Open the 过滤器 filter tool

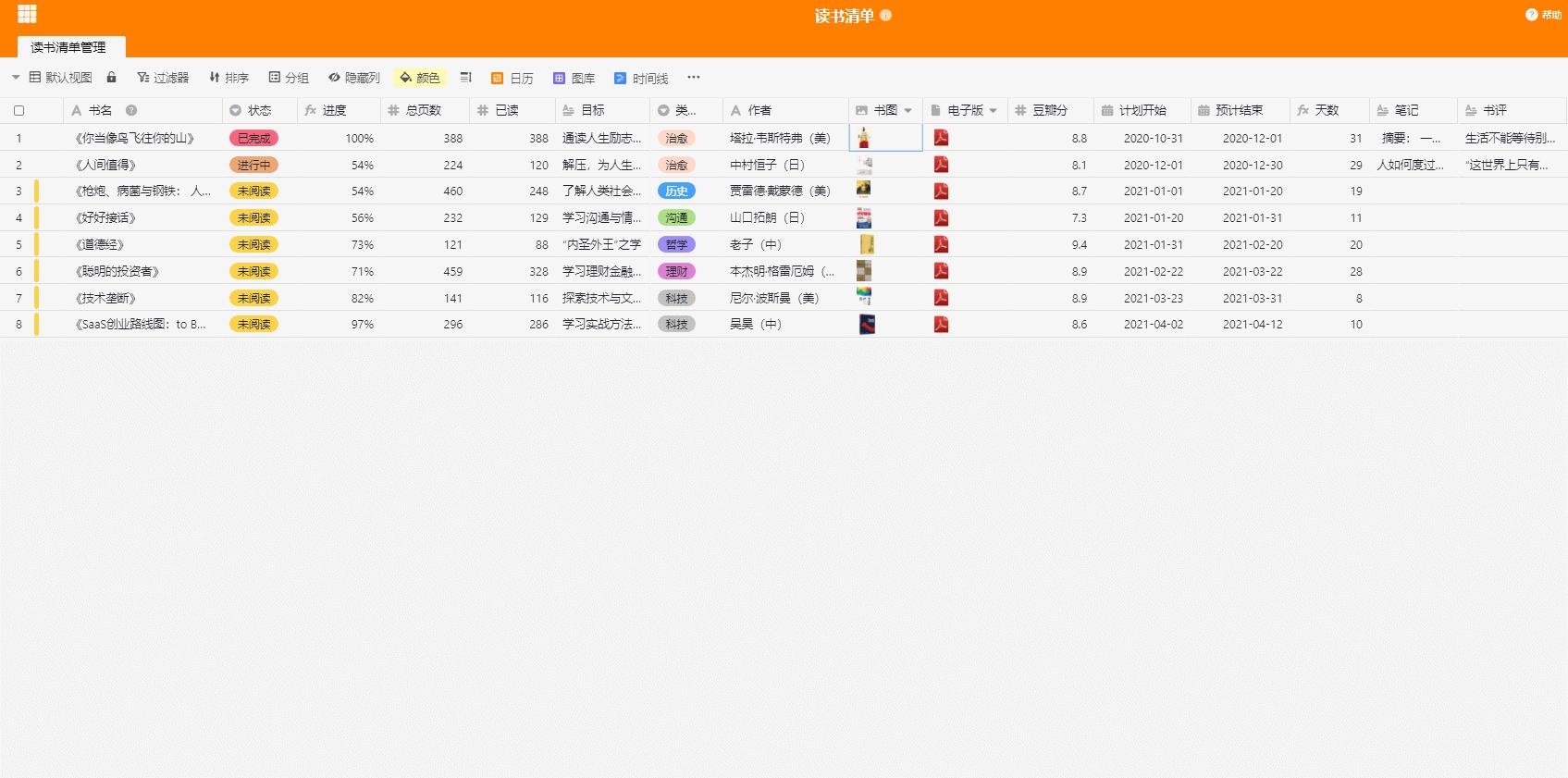(x=163, y=78)
